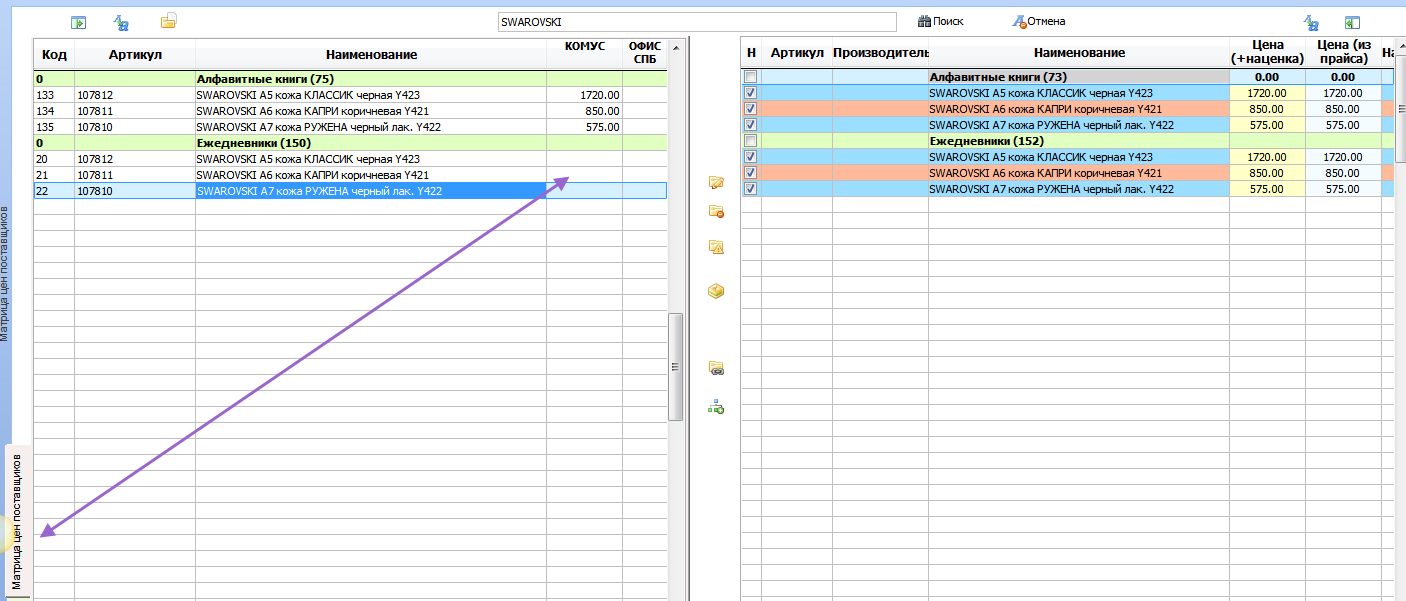Viewport: 1406px width, 601px height.
Task: Click the price table's scroll up arrow
Action: click(1400, 46)
